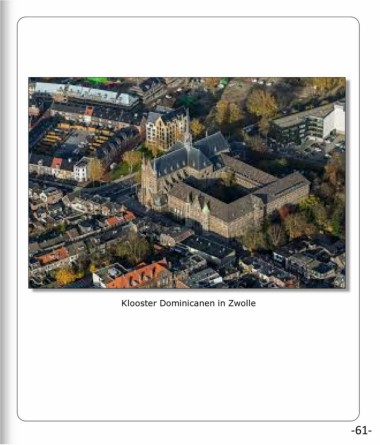Screen dimensions: 380x445
Task: Click the white modern building in photo
Action: click(334, 121)
